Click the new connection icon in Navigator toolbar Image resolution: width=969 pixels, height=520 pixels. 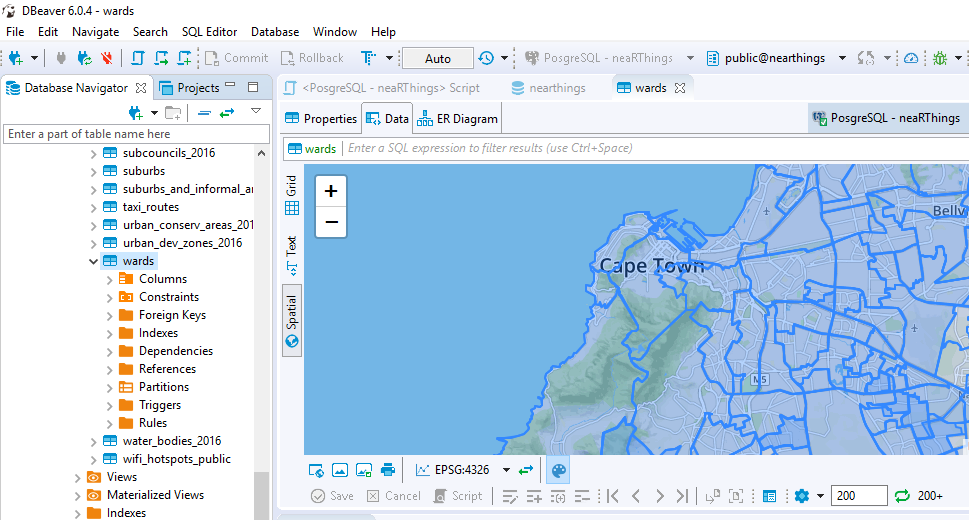pyautogui.click(x=135, y=113)
